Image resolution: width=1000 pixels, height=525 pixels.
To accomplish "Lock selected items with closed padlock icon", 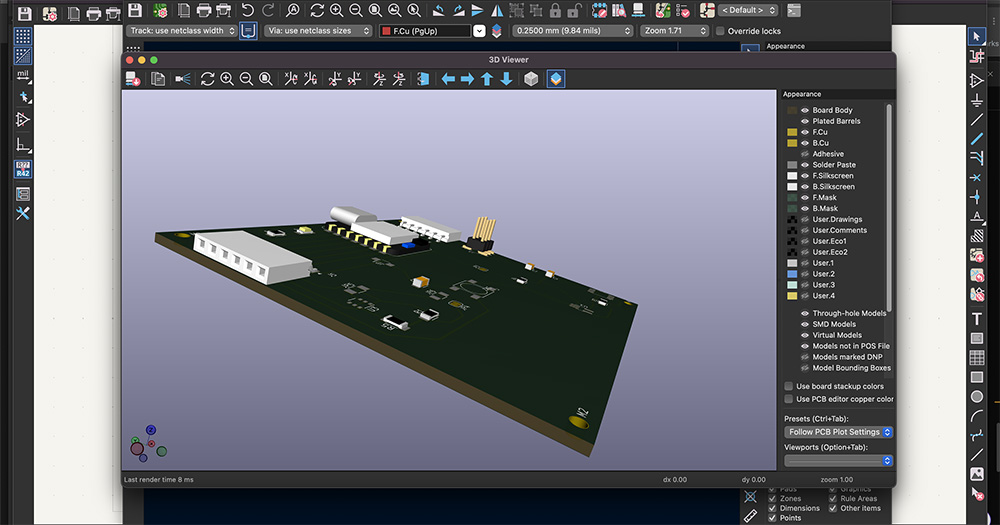I will coord(555,10).
